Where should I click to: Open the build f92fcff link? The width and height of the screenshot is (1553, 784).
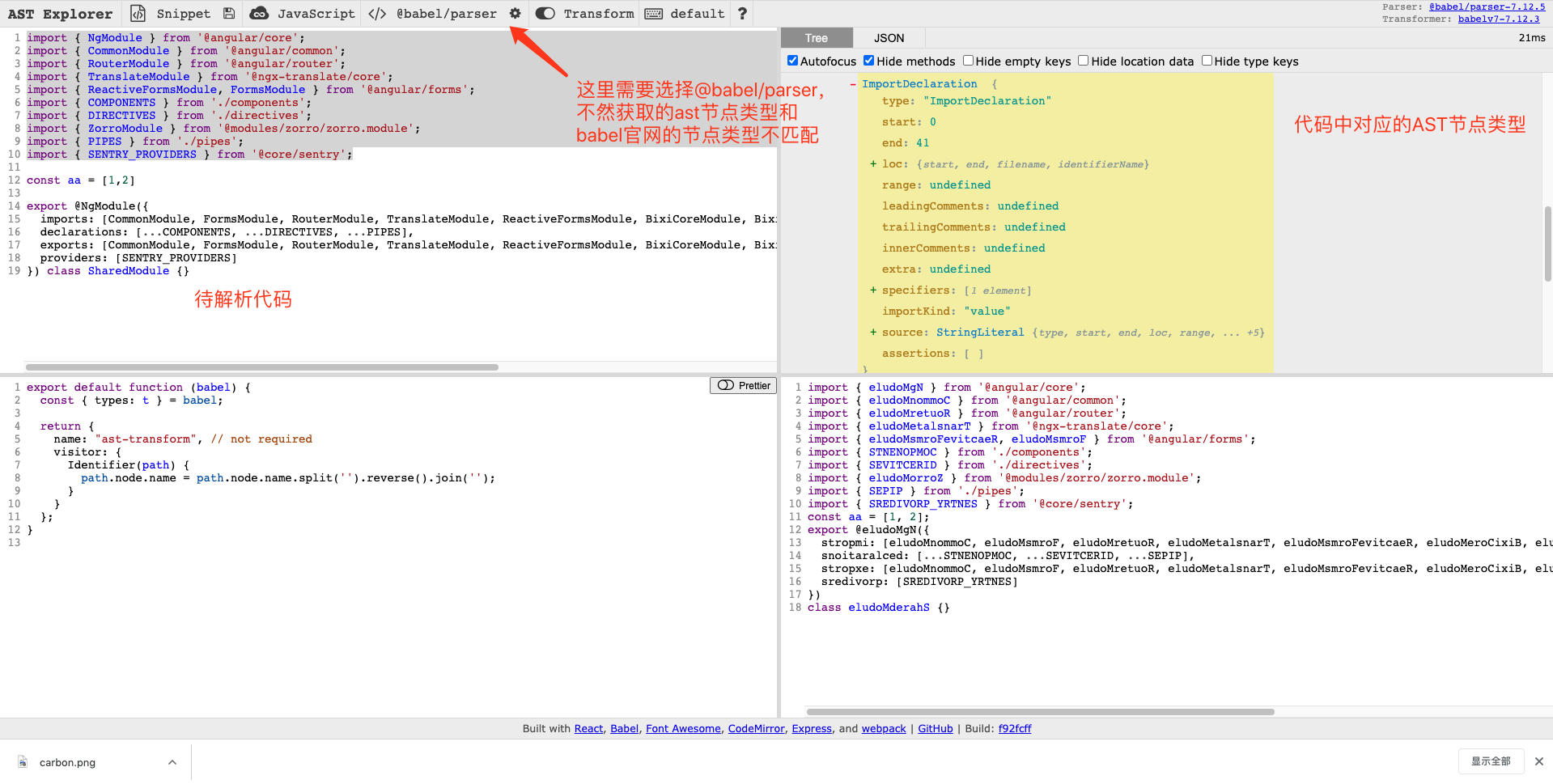1015,729
